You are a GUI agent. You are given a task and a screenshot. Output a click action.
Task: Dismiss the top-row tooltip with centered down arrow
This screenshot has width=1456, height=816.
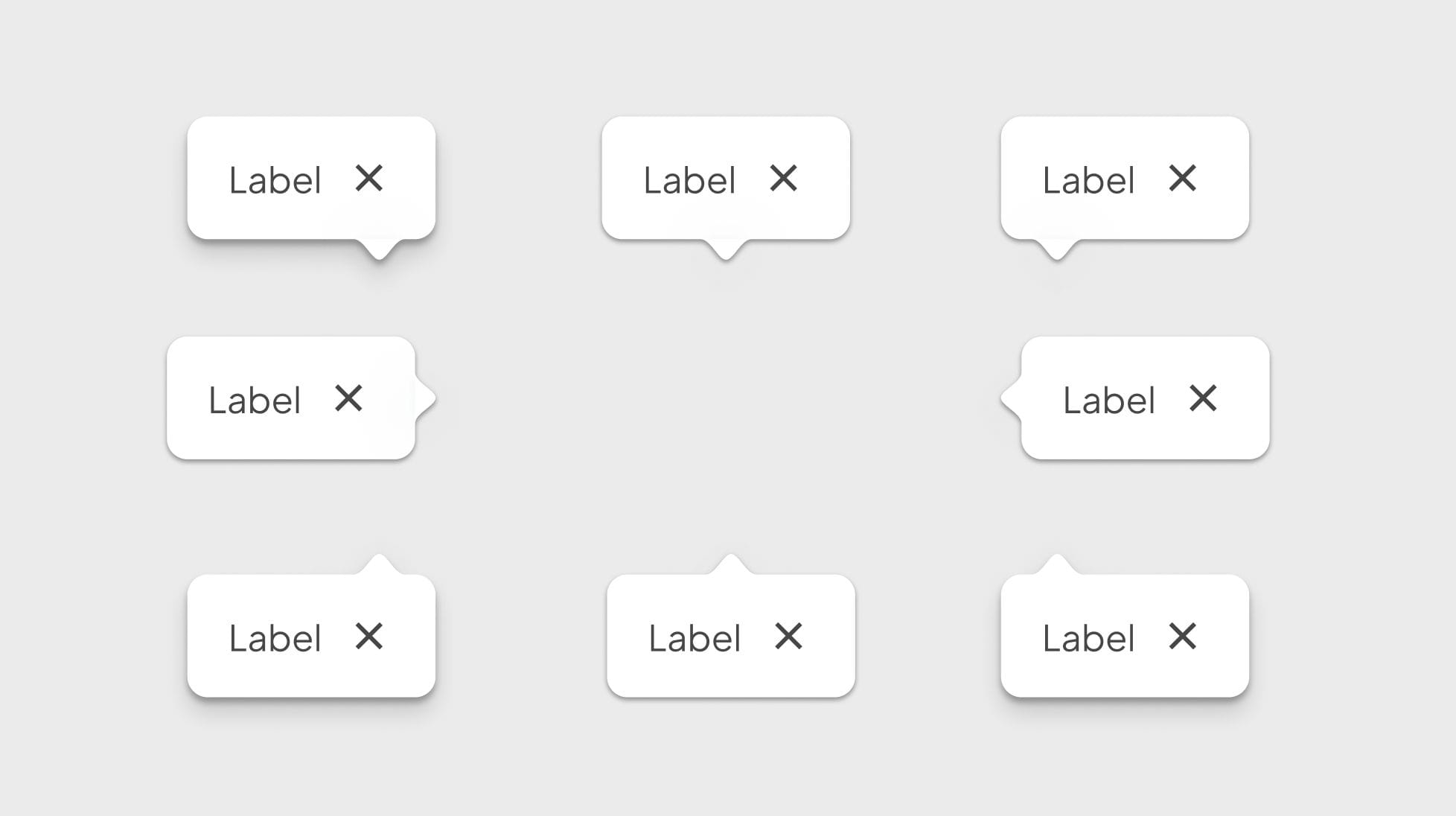pos(783,179)
